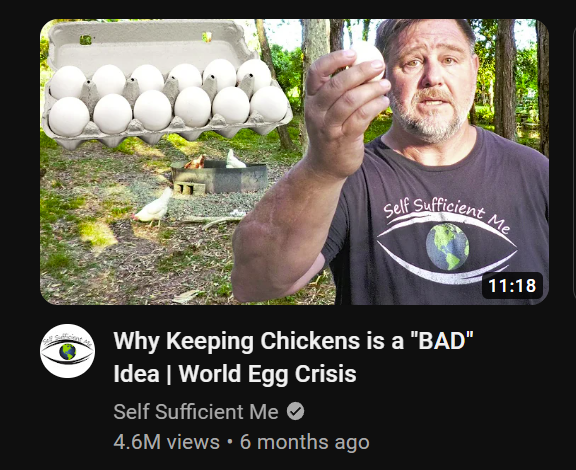Image resolution: width=576 pixels, height=470 pixels.
Task: Click the tree trunk right of the man
Action: point(505,79)
